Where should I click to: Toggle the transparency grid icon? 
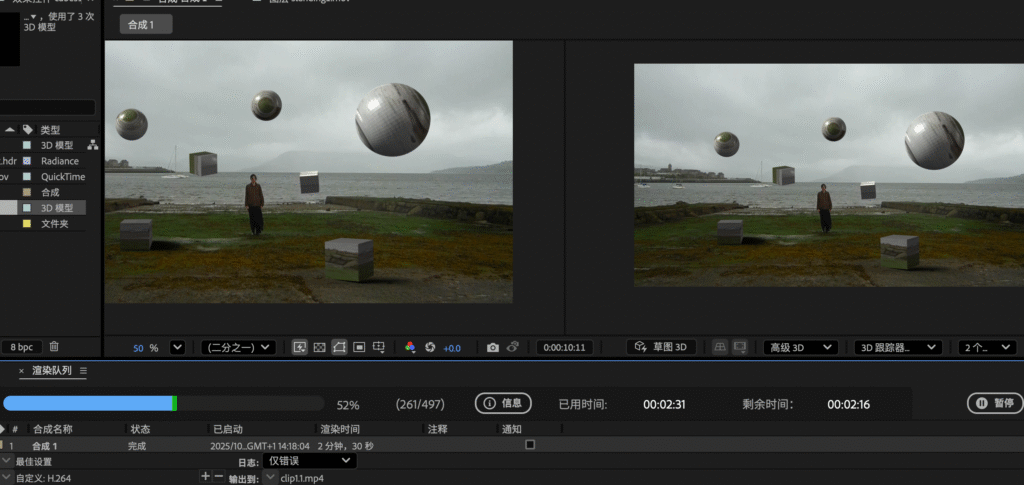pyautogui.click(x=320, y=347)
